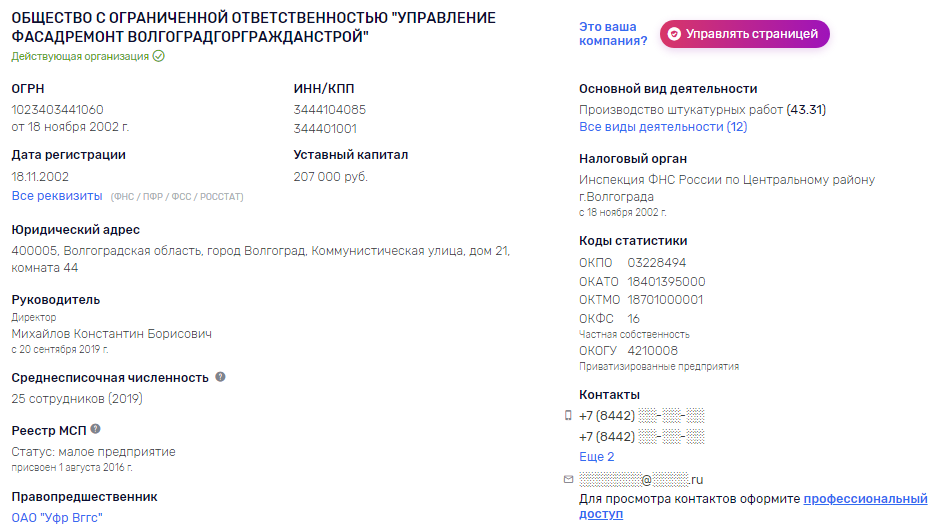Viewport: 934px width, 527px height.
Task: Open the Управлять страницей button
Action: (745, 34)
